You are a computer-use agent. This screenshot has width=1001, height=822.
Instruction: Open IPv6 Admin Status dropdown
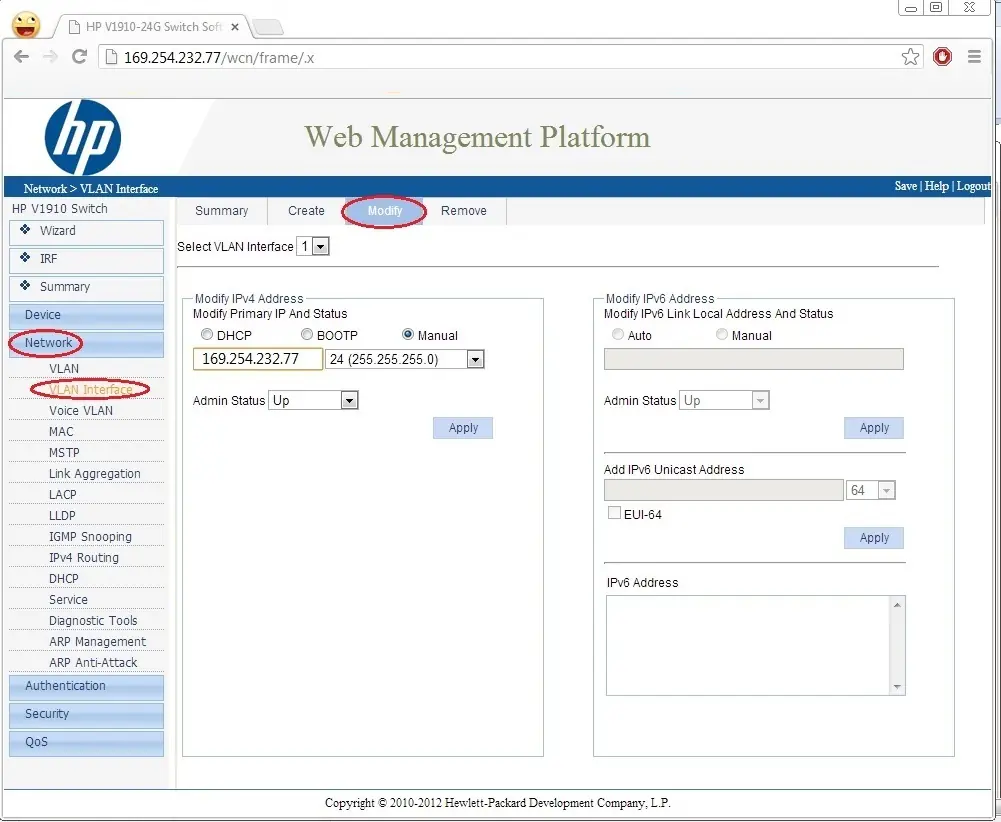point(724,400)
